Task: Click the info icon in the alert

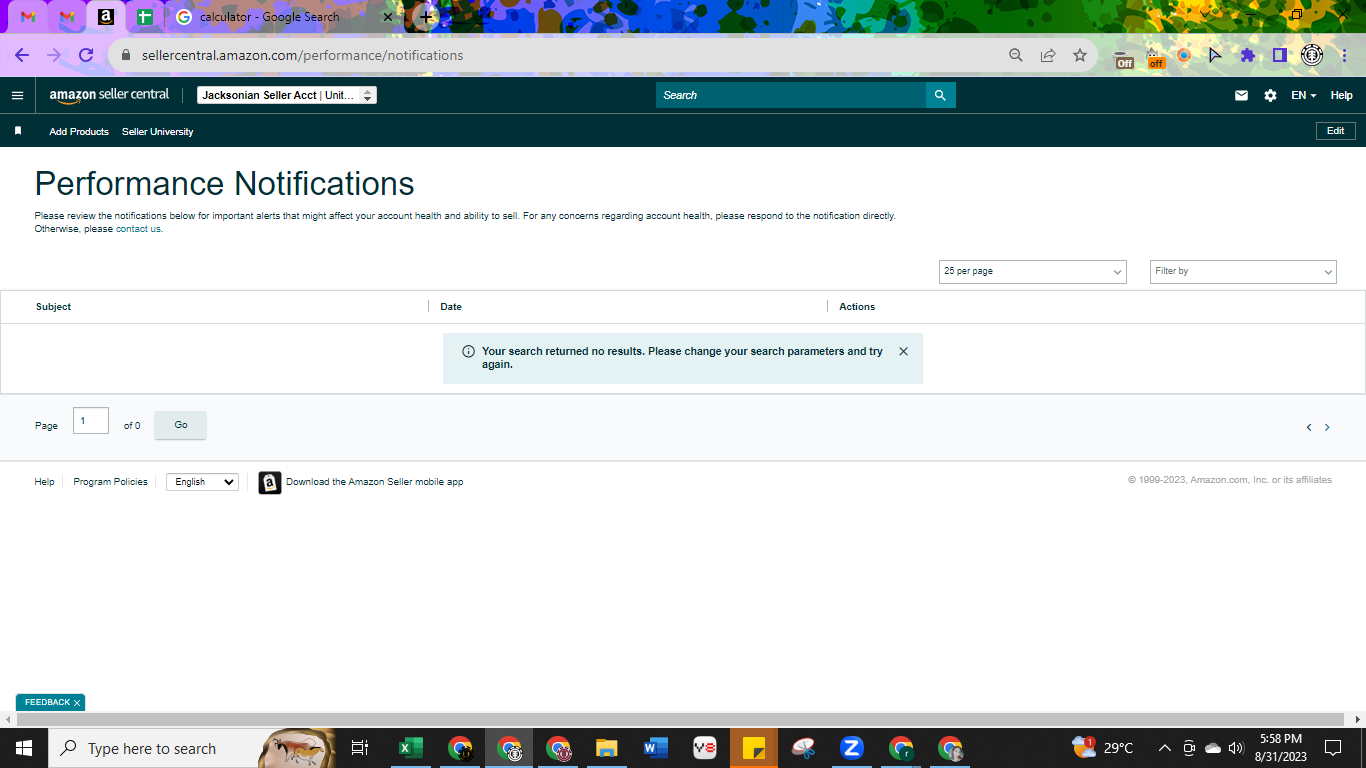Action: click(468, 352)
